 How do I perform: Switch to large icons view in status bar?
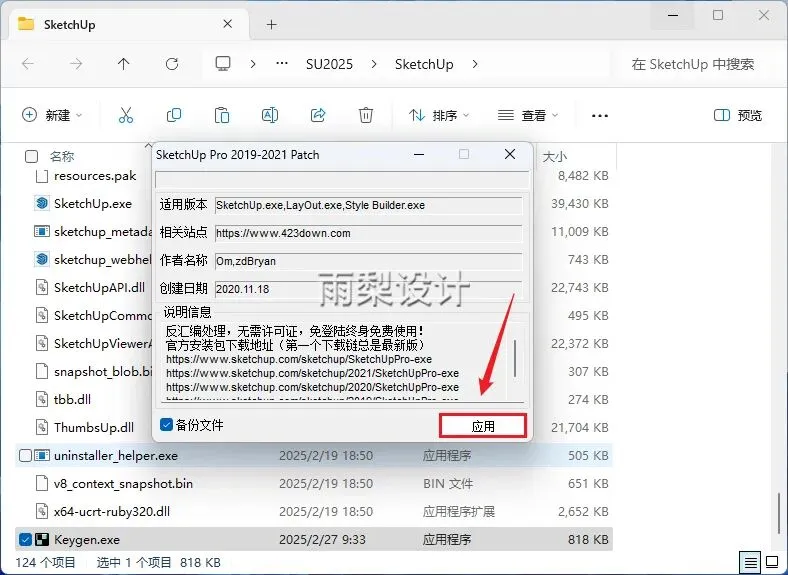pos(772,561)
